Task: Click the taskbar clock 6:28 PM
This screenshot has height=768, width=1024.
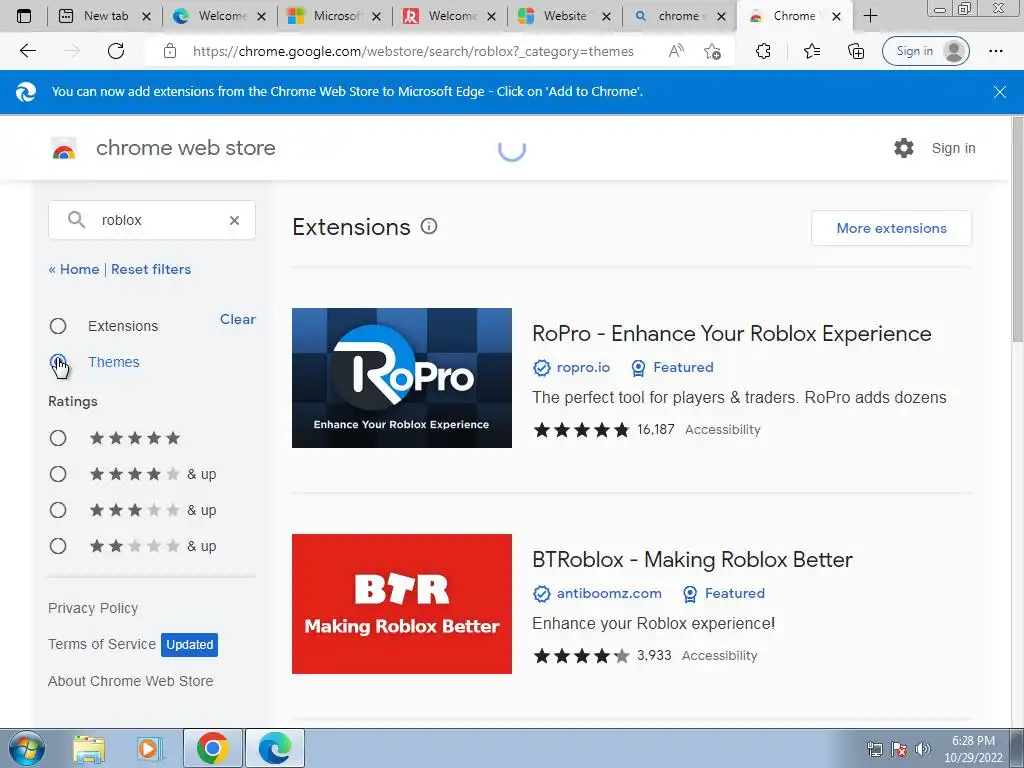Action: point(973,741)
